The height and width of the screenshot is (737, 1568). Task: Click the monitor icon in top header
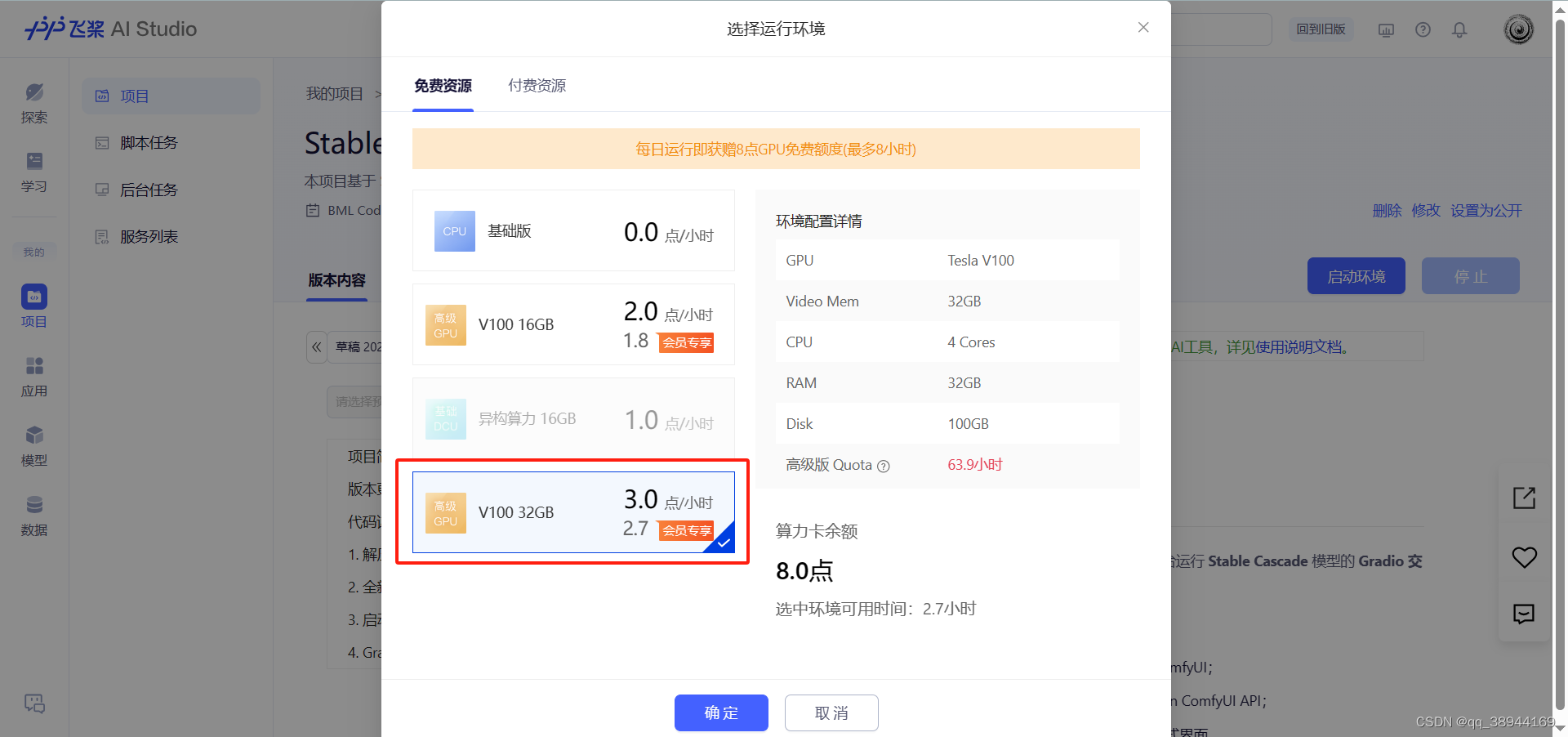(1386, 29)
